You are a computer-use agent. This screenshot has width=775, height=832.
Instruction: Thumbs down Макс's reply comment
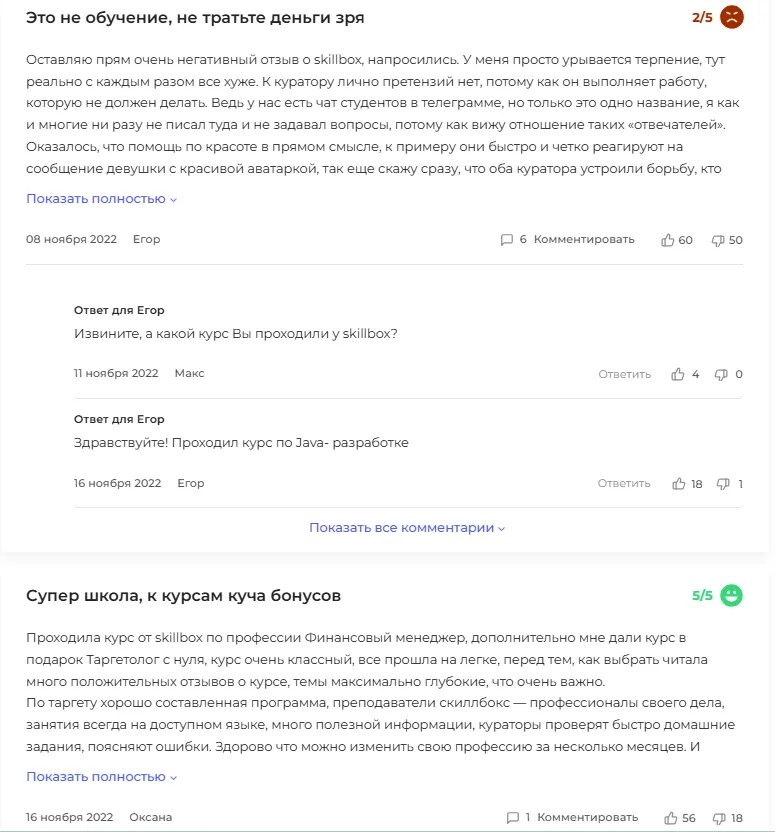point(721,374)
